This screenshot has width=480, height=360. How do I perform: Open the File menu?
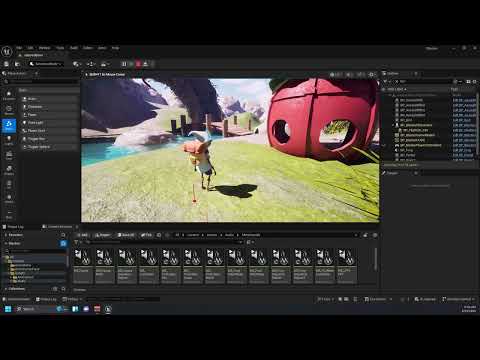[19, 48]
